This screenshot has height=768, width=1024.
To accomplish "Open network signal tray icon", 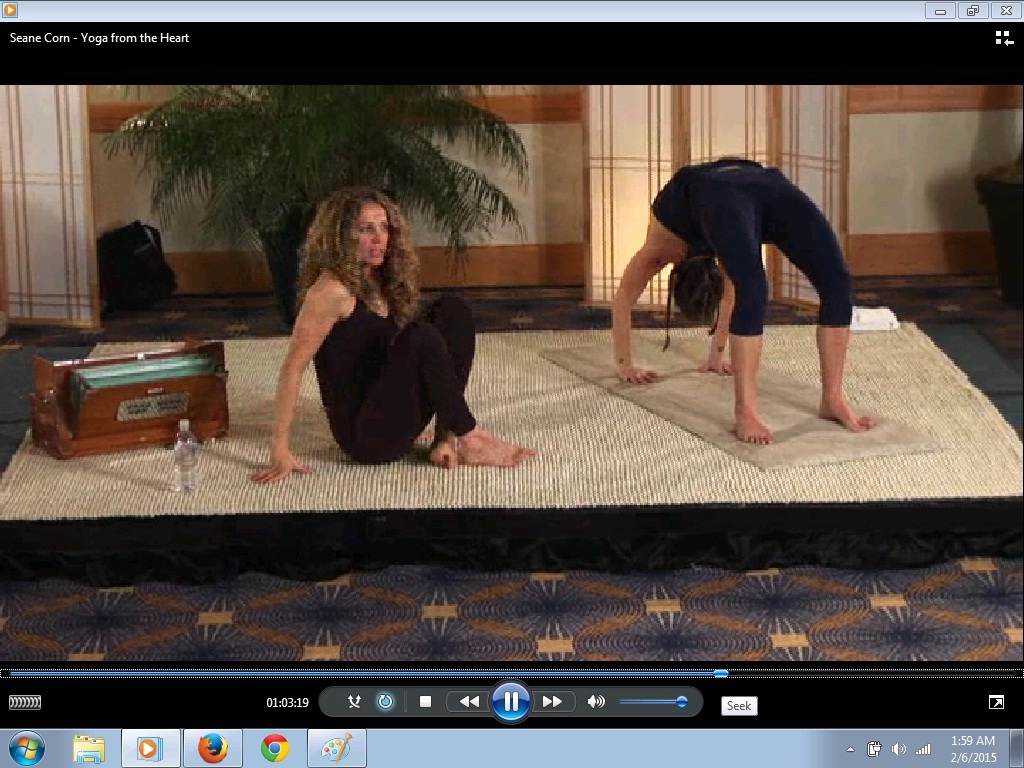I will pyautogui.click(x=923, y=749).
